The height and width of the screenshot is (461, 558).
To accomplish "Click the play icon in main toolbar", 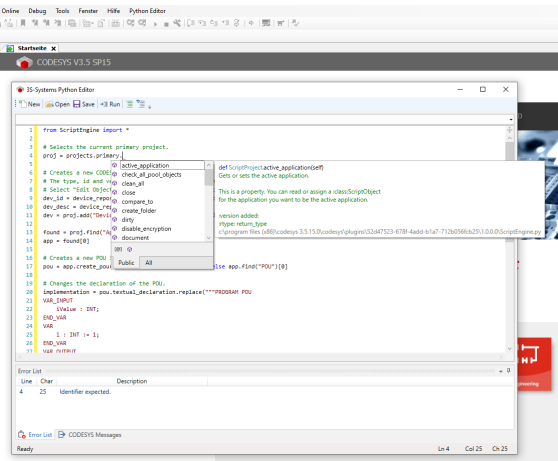I will coord(155,24).
